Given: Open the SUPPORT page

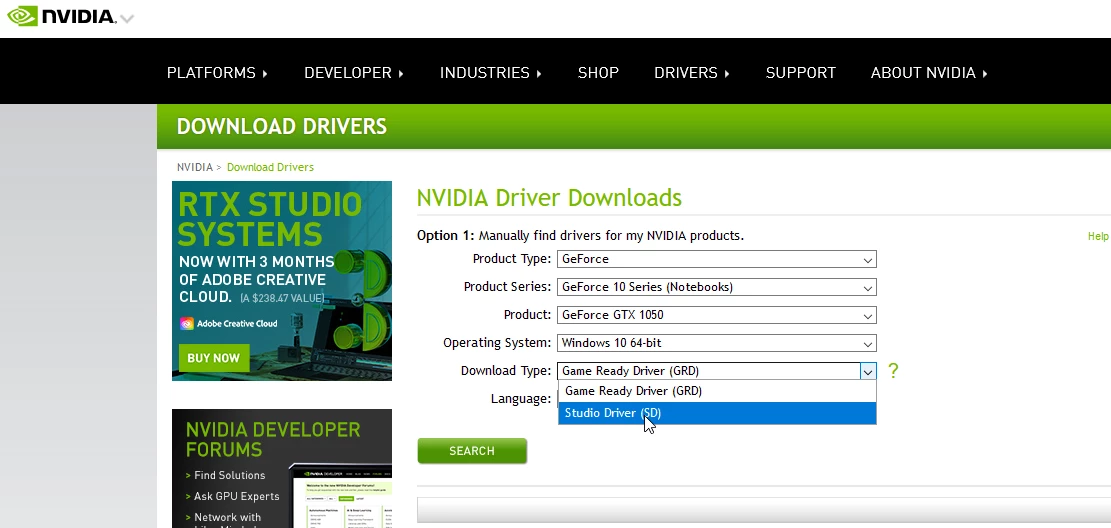Looking at the screenshot, I should point(801,72).
